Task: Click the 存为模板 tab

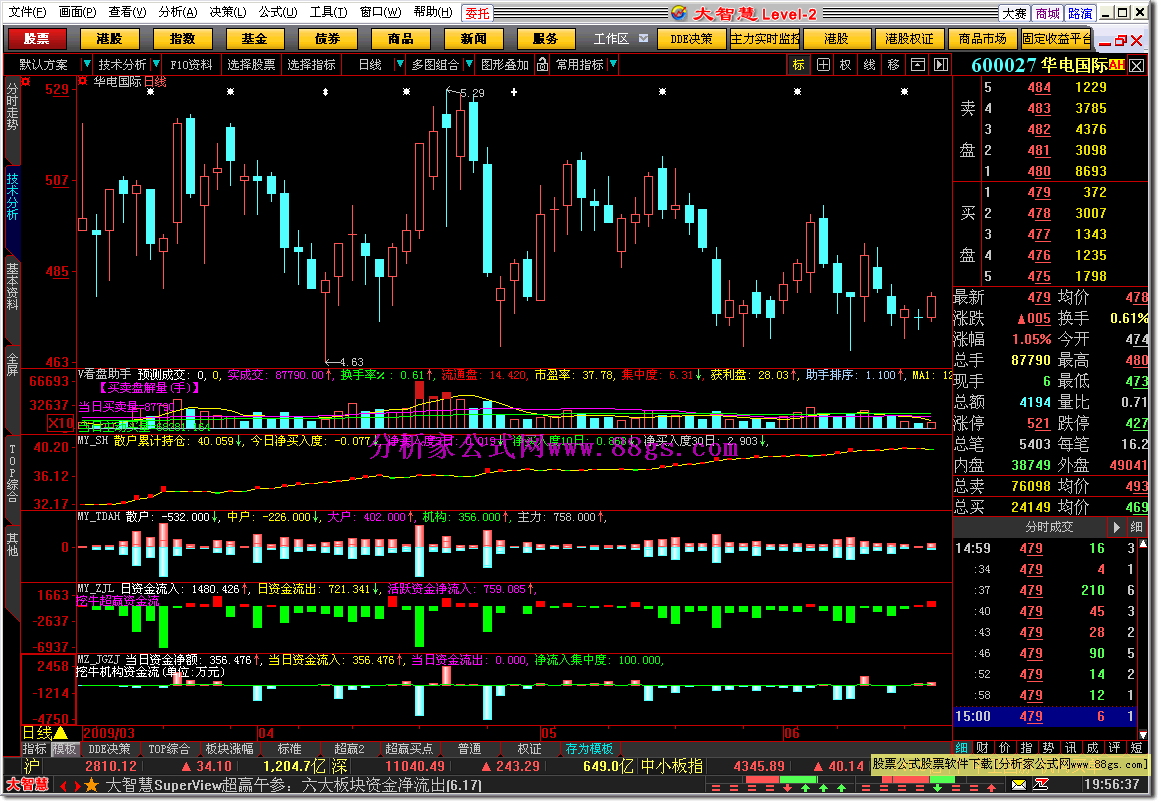Action: [589, 749]
